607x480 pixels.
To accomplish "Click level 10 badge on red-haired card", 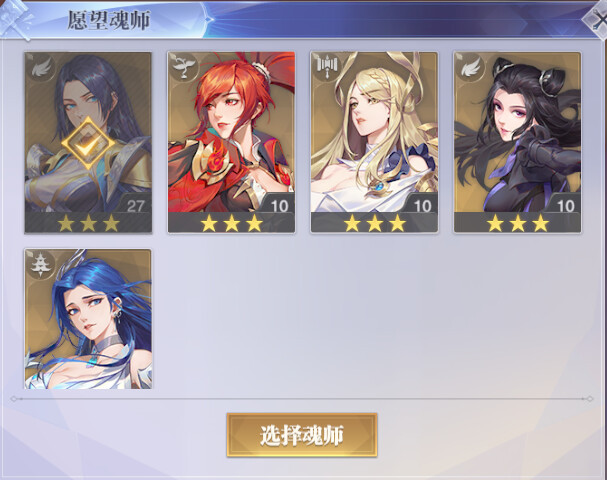I will pyautogui.click(x=279, y=205).
